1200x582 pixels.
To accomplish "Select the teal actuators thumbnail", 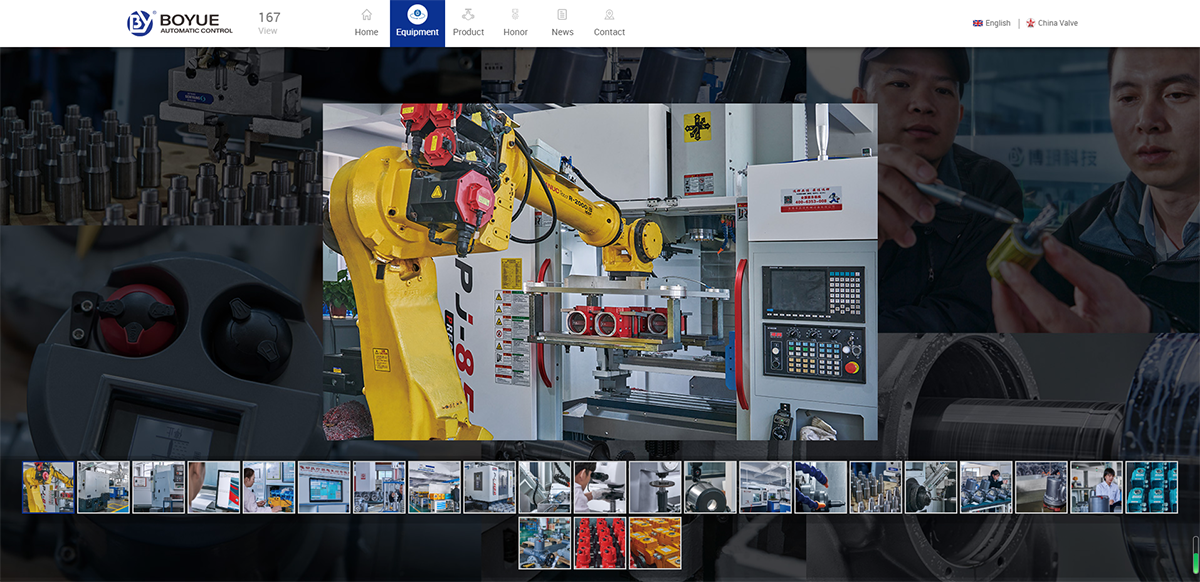I will coord(1152,487).
